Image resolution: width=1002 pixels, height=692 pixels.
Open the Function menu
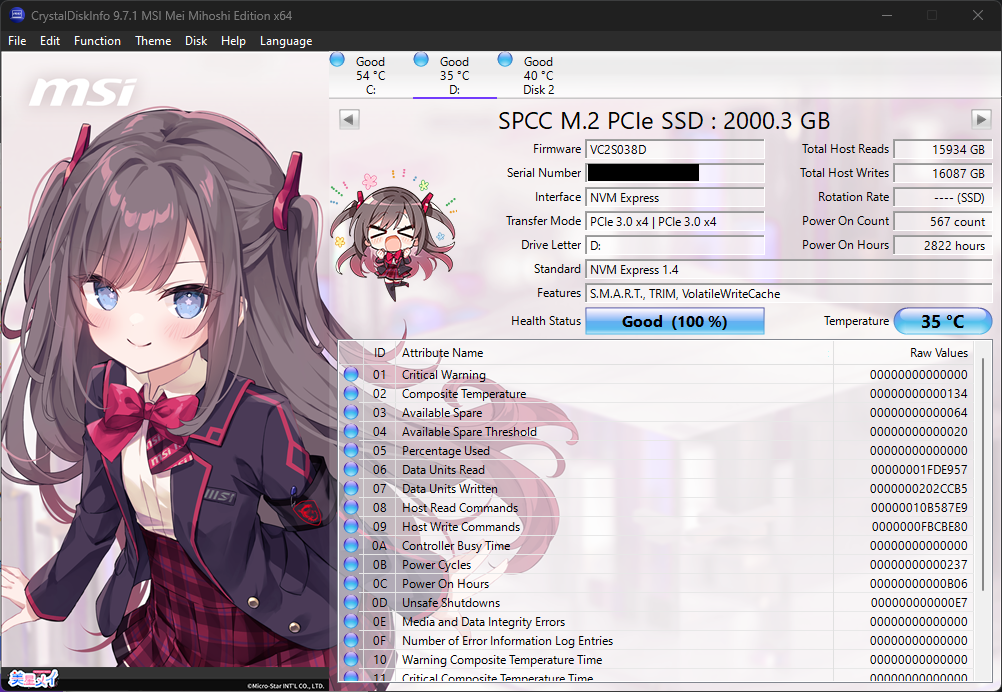click(97, 41)
